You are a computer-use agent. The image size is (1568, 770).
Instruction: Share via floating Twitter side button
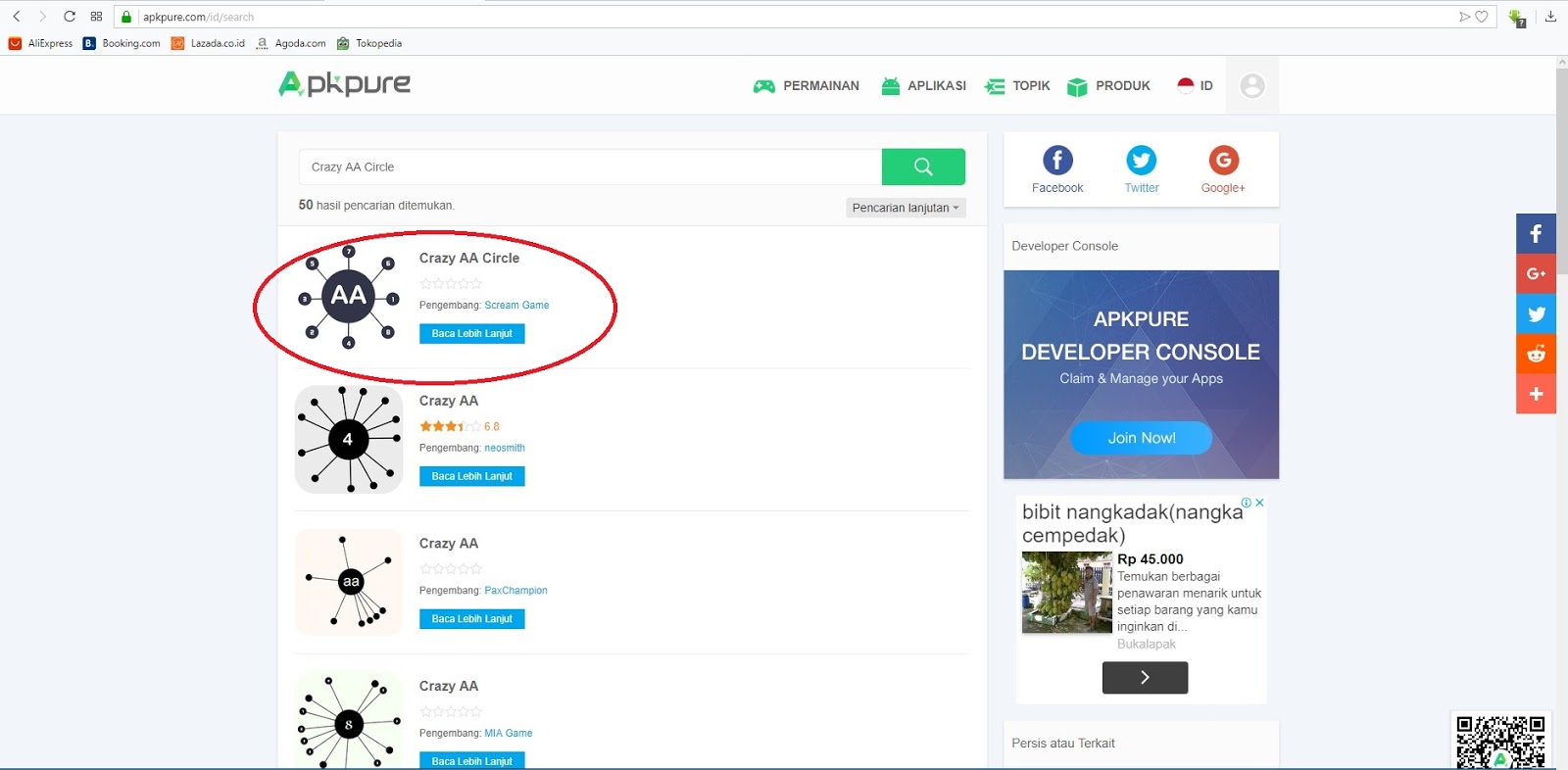click(1536, 314)
